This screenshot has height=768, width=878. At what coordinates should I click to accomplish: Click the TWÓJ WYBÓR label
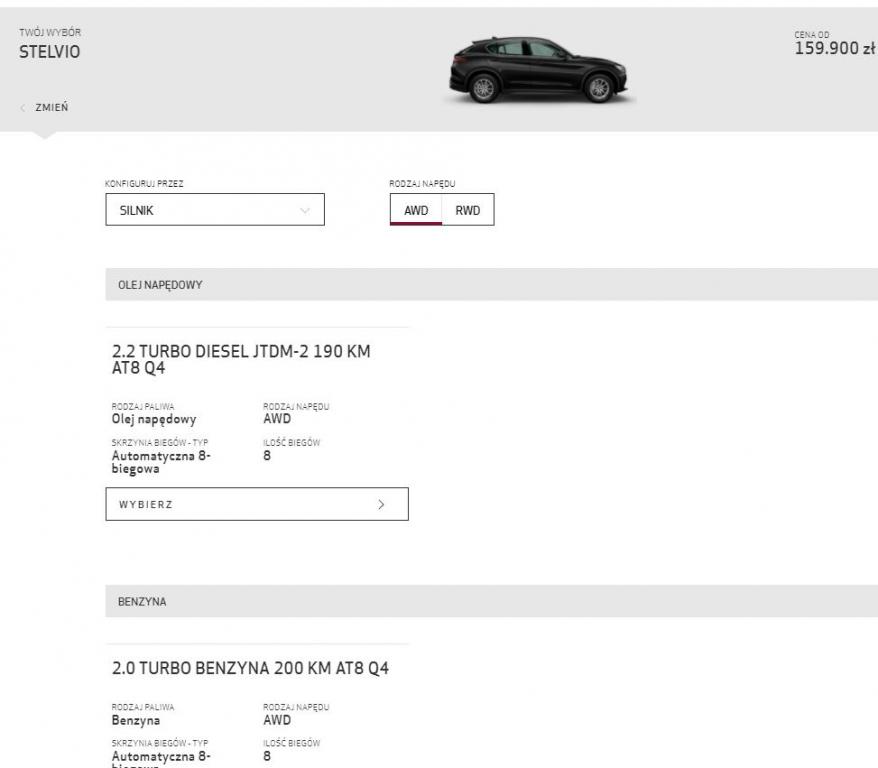(50, 32)
